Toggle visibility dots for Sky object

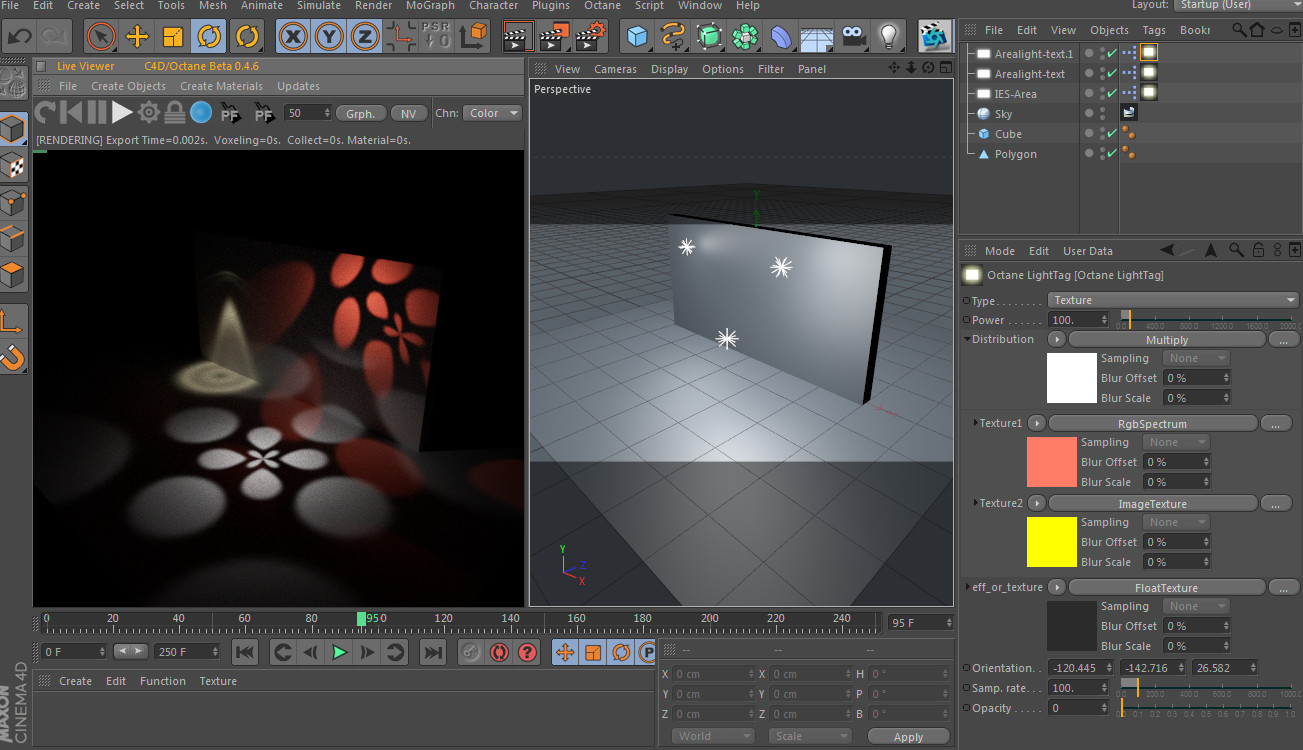tap(1102, 114)
